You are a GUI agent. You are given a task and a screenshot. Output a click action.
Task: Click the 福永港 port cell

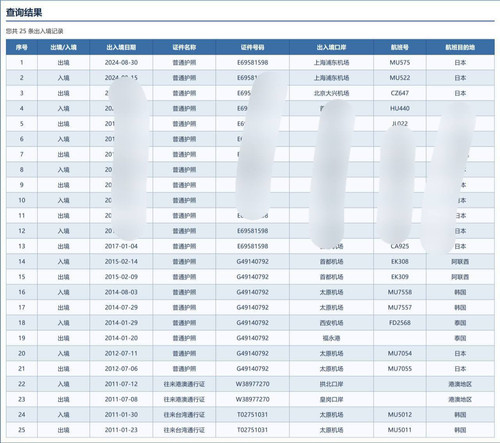[x=331, y=338]
